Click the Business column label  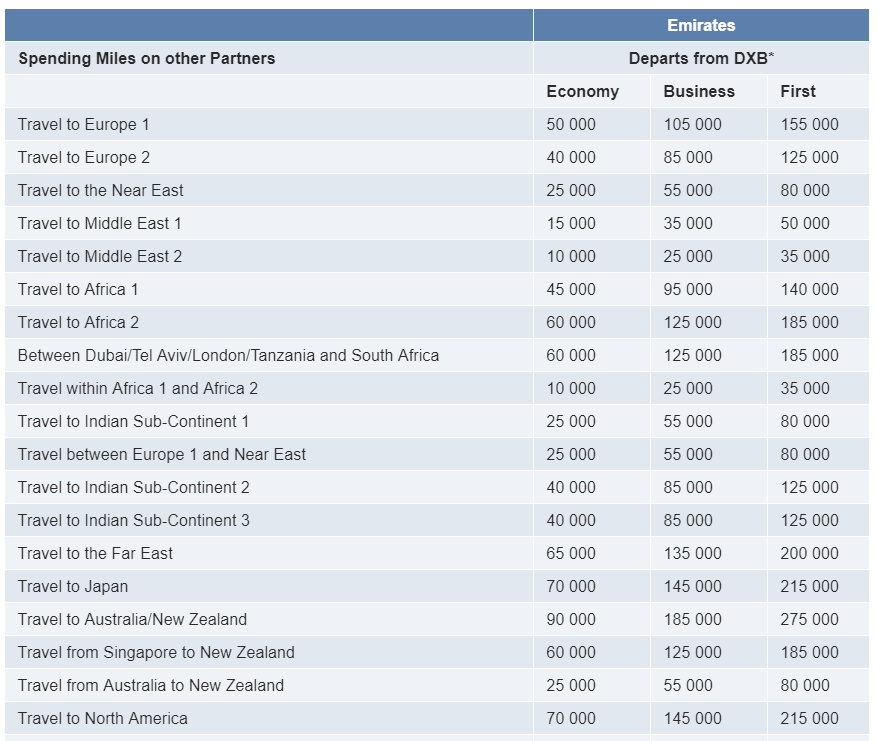tap(699, 91)
